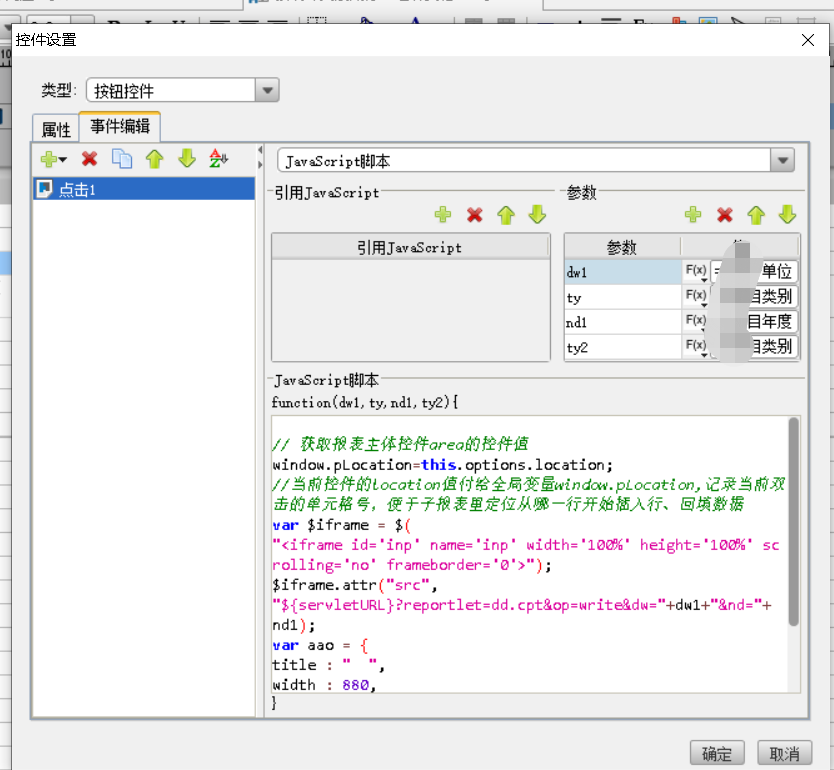Move the selected event down in the event list

coord(187,158)
